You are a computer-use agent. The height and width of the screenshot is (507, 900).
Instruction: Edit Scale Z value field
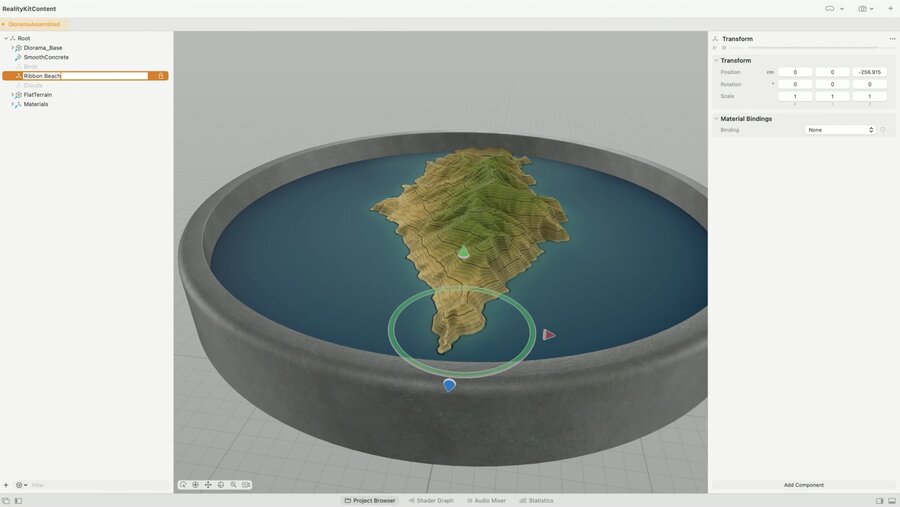(x=870, y=96)
